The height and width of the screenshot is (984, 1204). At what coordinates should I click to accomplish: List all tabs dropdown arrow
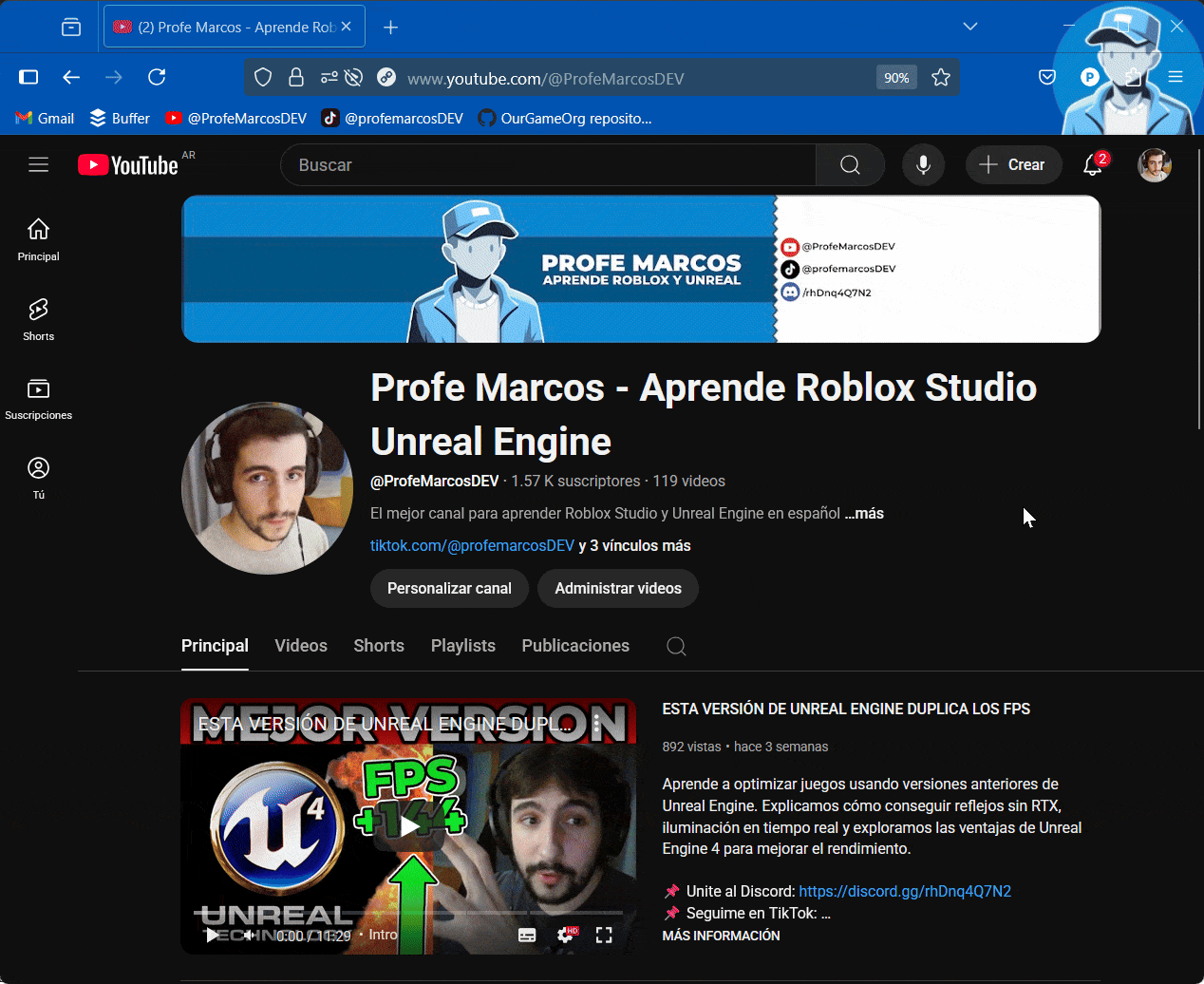[969, 27]
